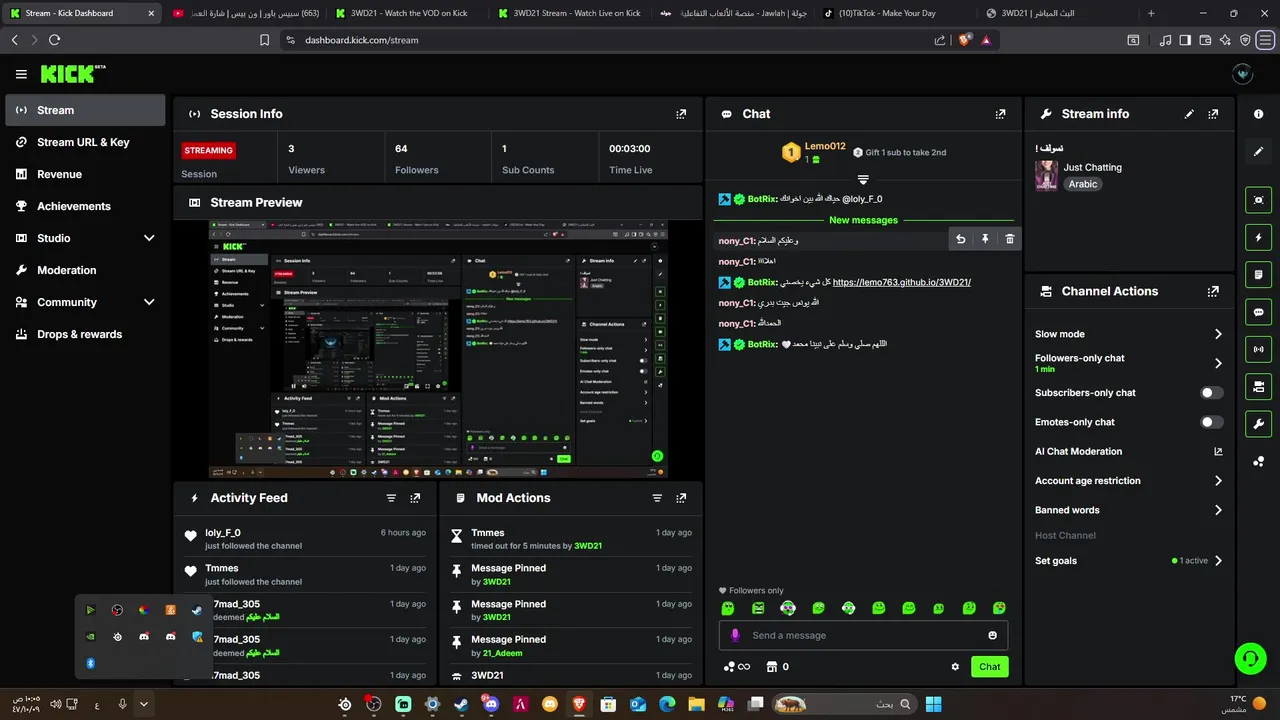Delete nony_C1's highlighted chat message
The width and height of the screenshot is (1280, 720).
pyautogui.click(x=1009, y=239)
